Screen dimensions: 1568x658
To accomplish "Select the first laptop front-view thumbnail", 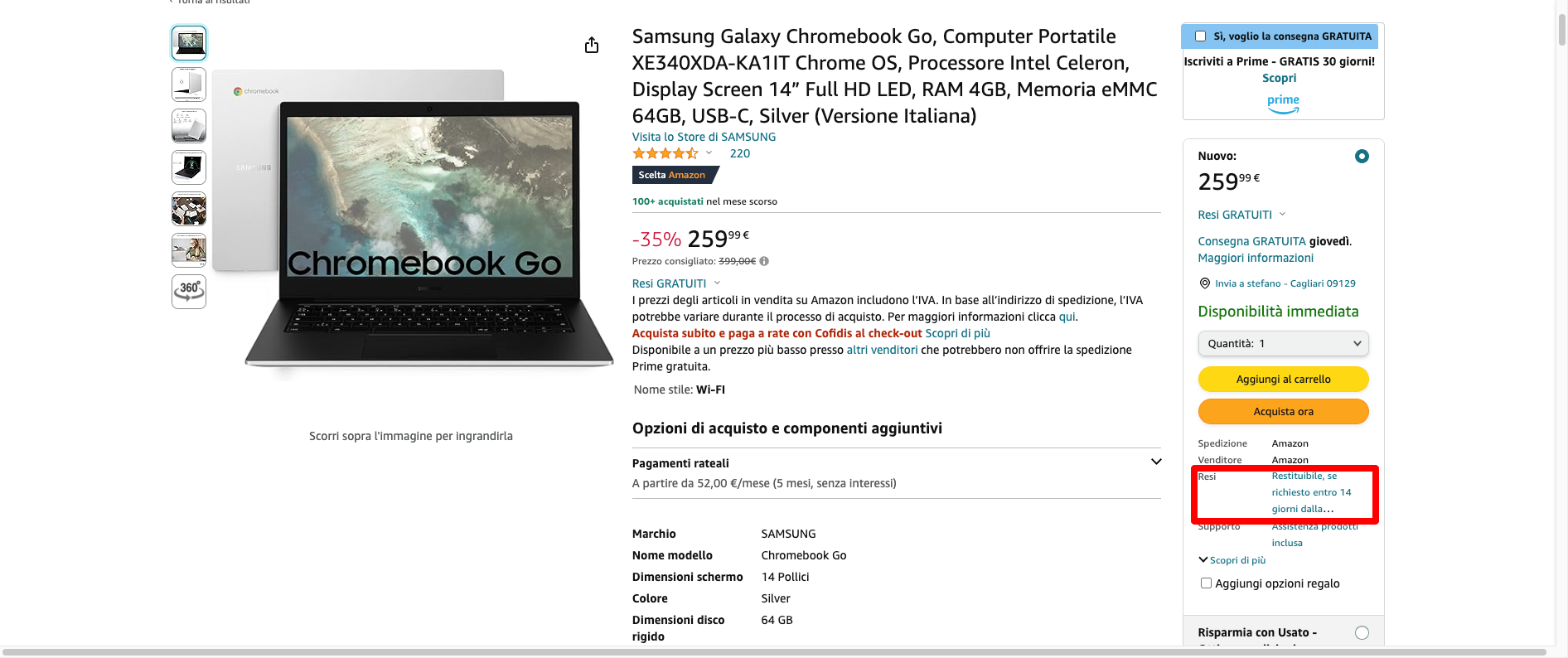I will pos(189,43).
